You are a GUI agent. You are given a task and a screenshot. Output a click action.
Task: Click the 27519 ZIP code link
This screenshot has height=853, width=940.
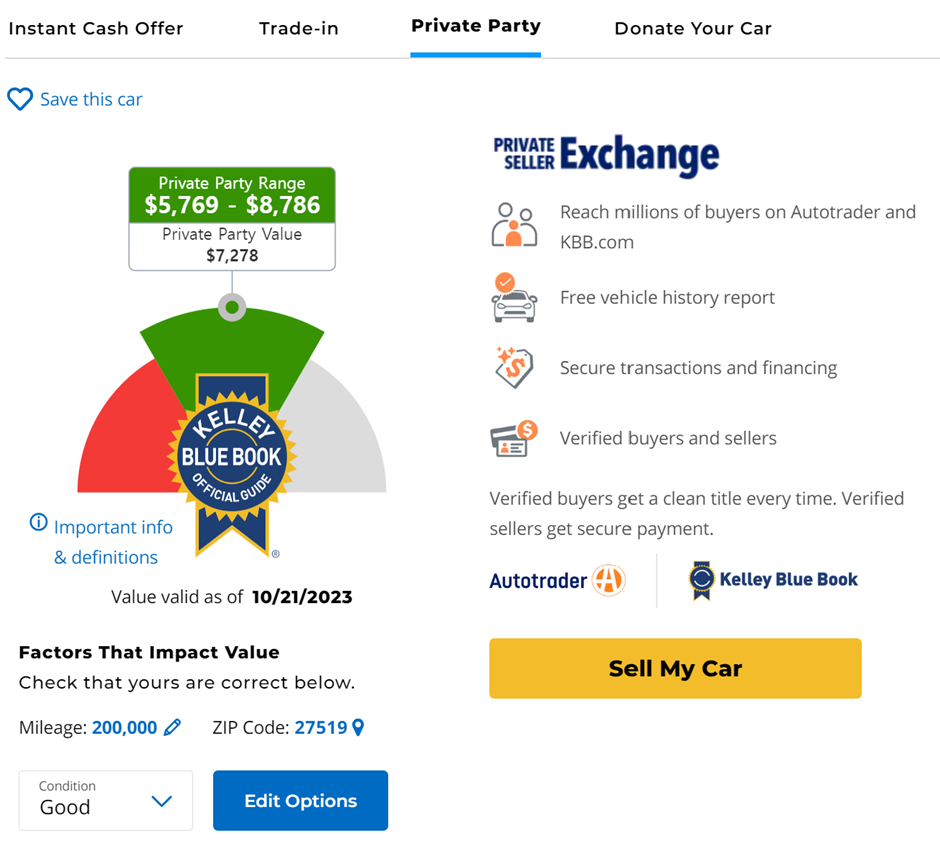coord(320,727)
